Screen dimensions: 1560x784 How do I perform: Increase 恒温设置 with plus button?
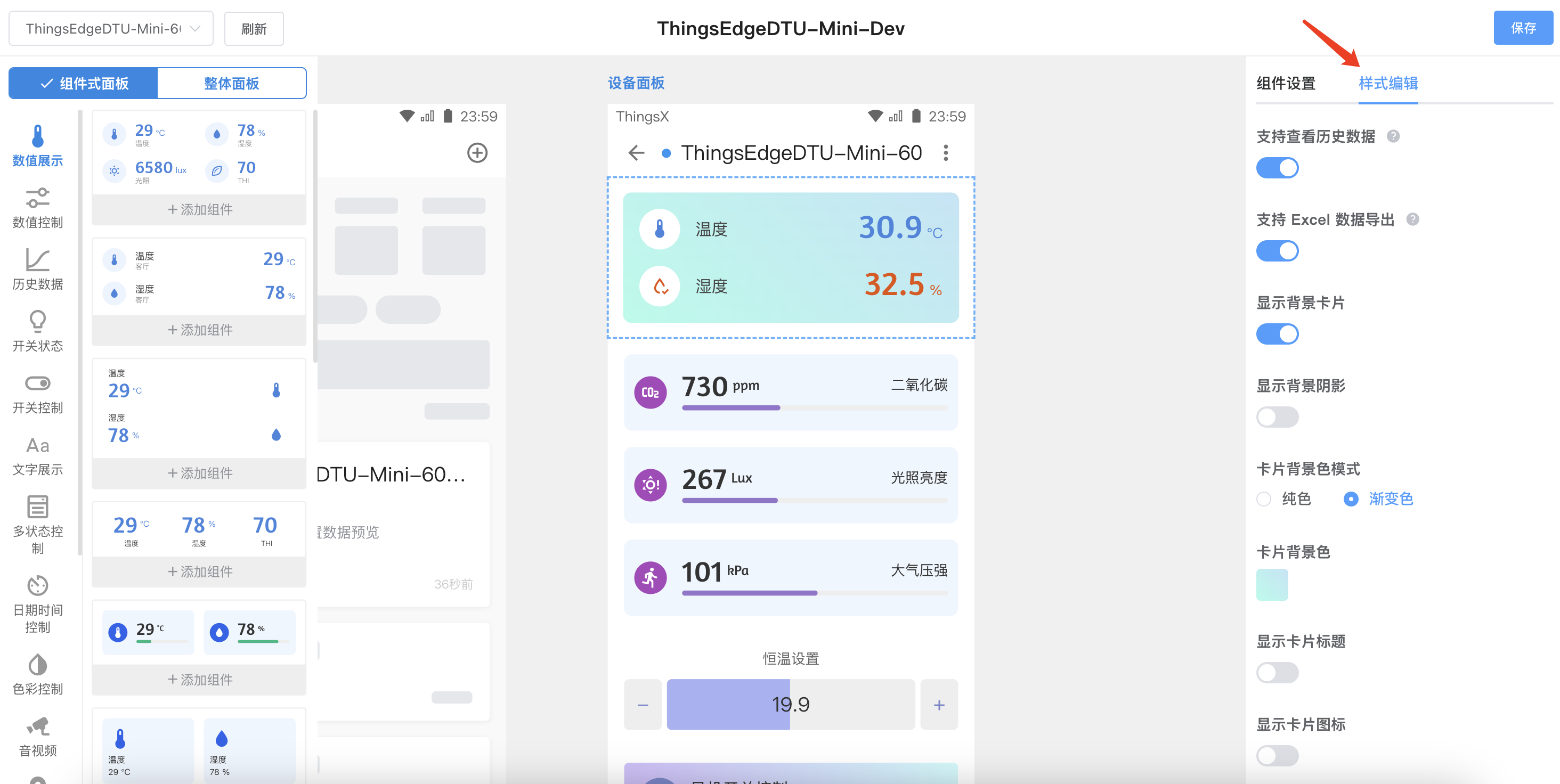[x=939, y=704]
